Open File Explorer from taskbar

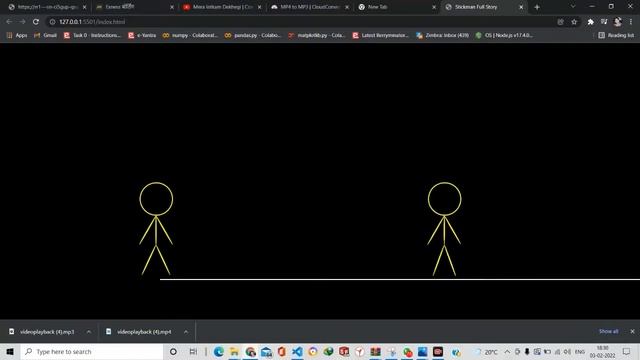point(234,351)
